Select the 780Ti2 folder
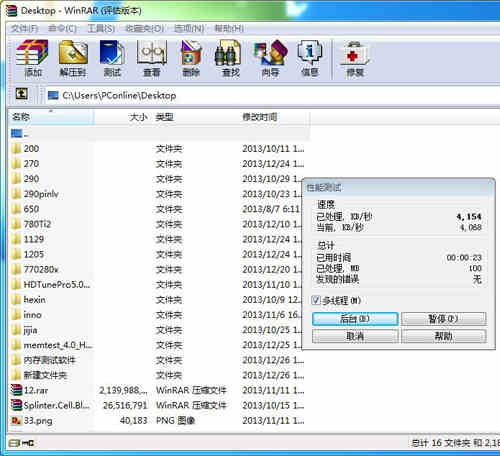 coord(157,224)
